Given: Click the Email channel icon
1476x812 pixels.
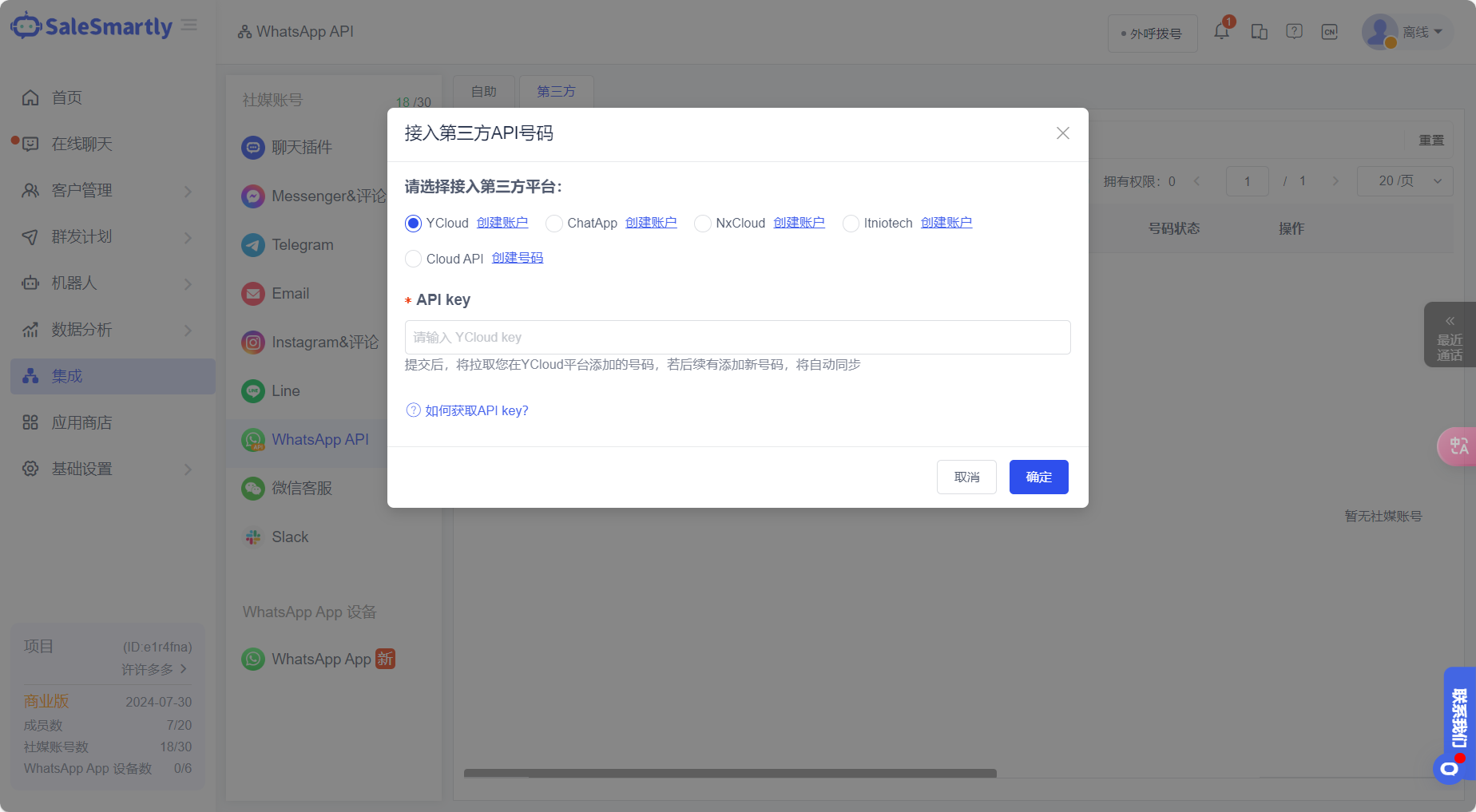Looking at the screenshot, I should 253,294.
